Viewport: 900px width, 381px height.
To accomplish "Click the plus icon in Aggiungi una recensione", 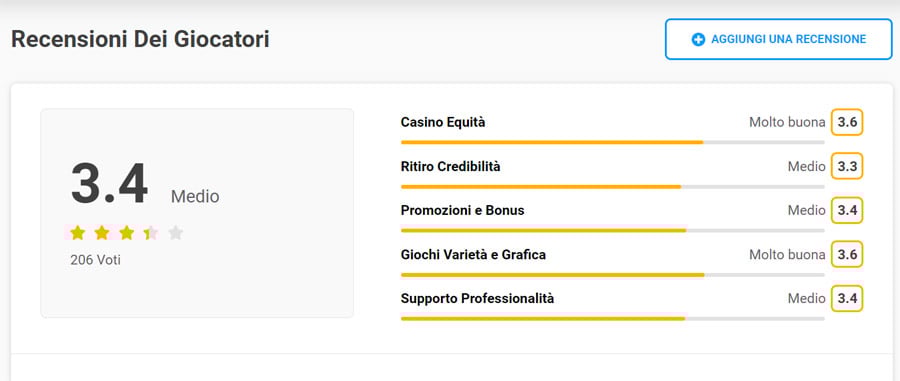I will point(698,40).
